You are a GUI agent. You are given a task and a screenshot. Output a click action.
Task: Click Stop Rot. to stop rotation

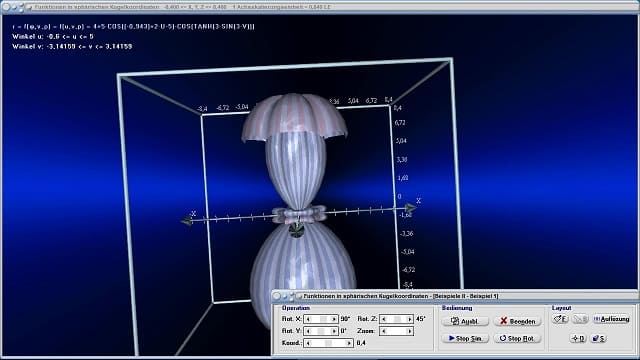517,338
